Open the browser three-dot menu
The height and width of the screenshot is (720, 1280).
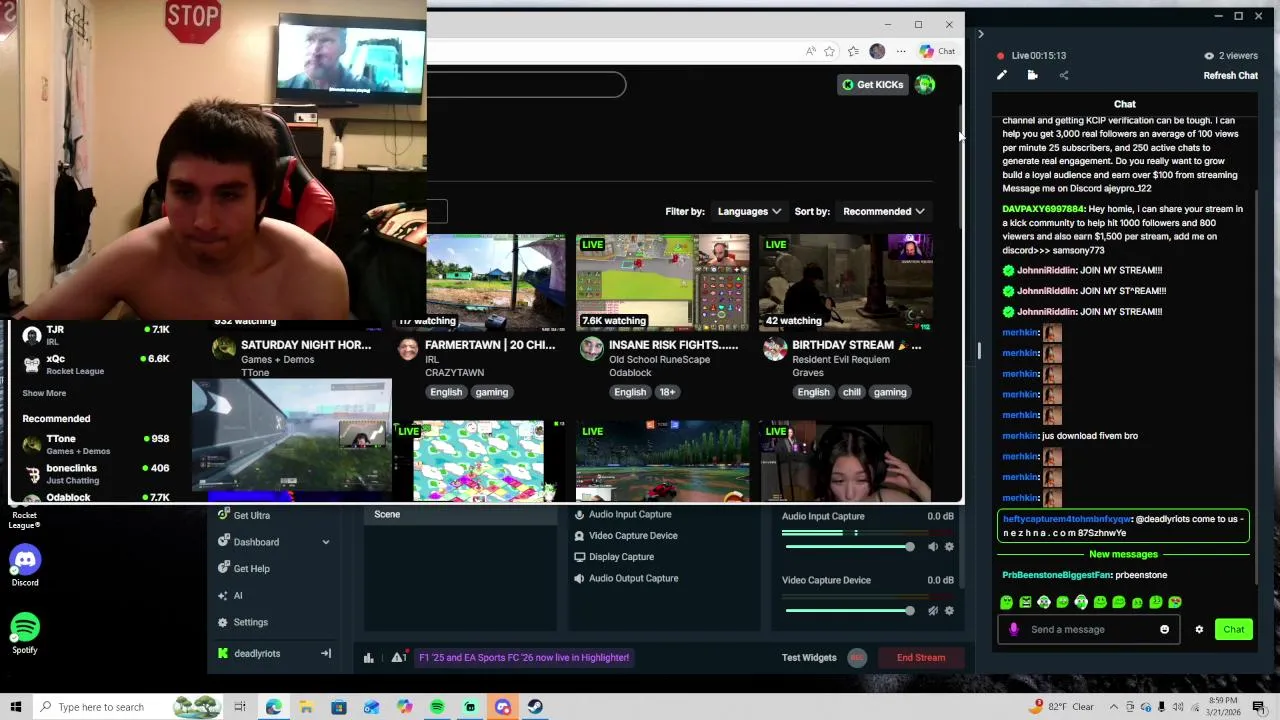coord(901,52)
